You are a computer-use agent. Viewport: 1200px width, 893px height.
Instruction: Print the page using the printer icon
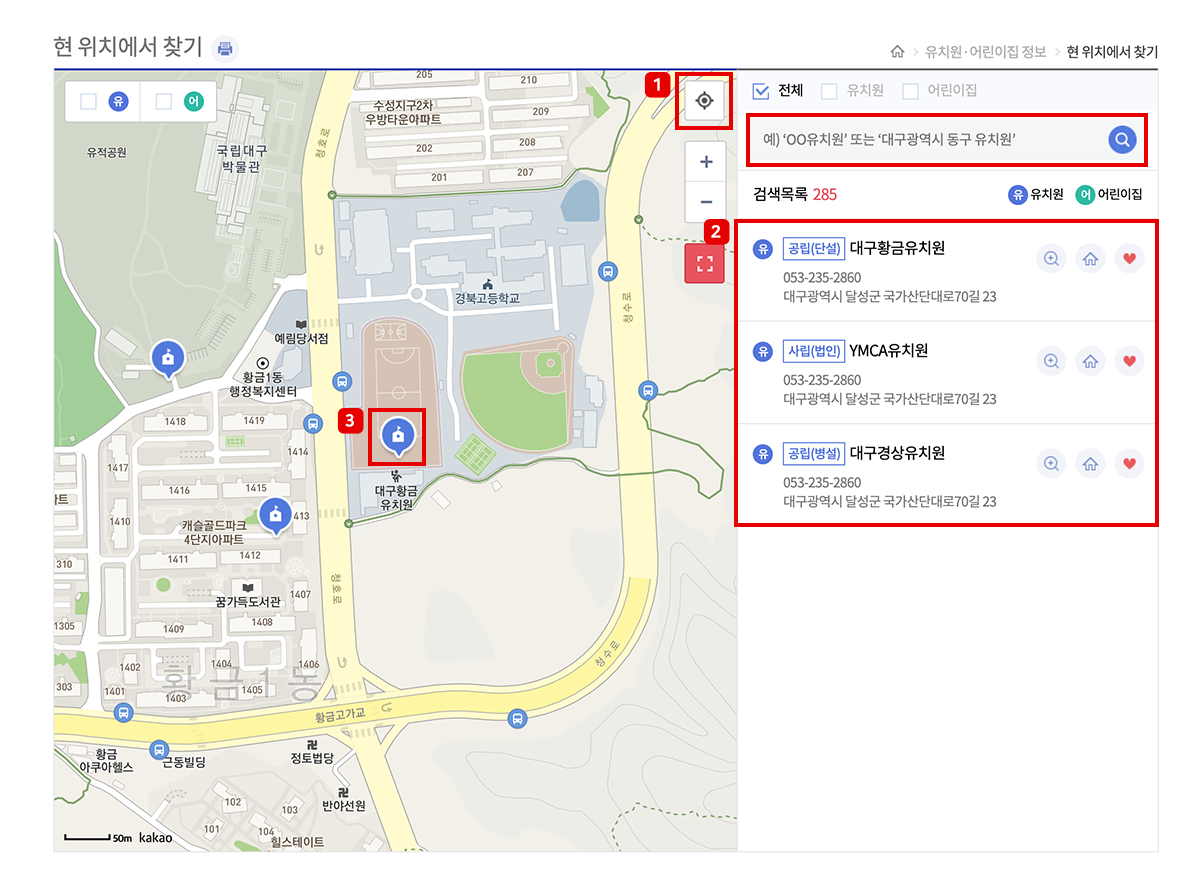point(226,48)
